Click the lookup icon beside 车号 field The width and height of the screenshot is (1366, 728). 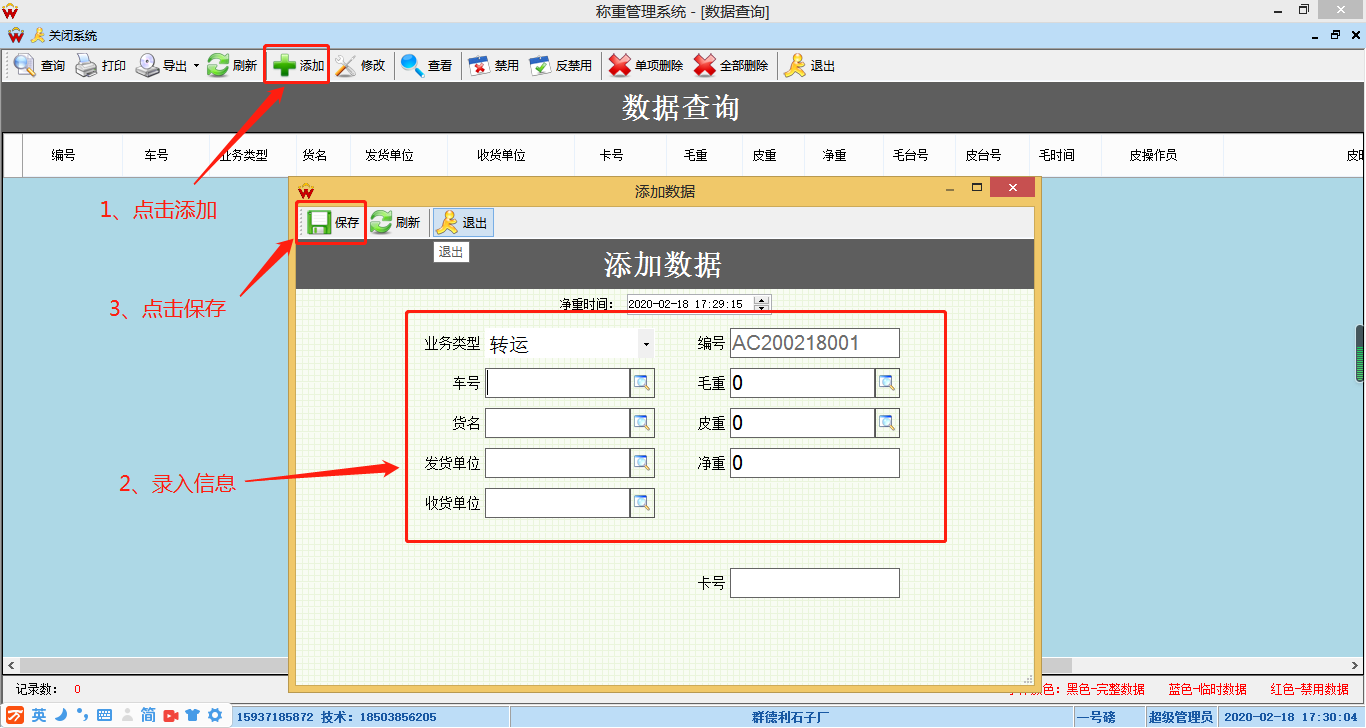[642, 383]
